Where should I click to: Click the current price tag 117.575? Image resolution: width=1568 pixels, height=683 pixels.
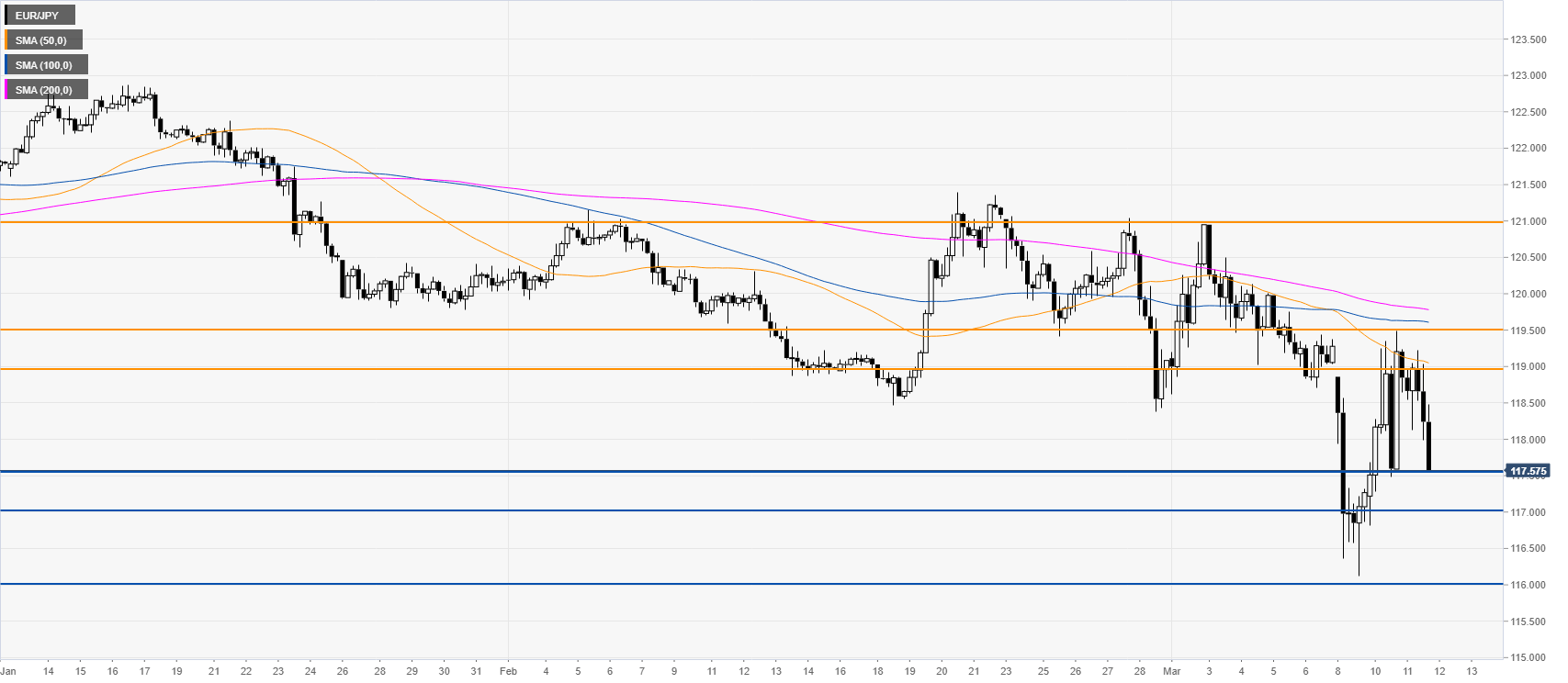click(1528, 472)
